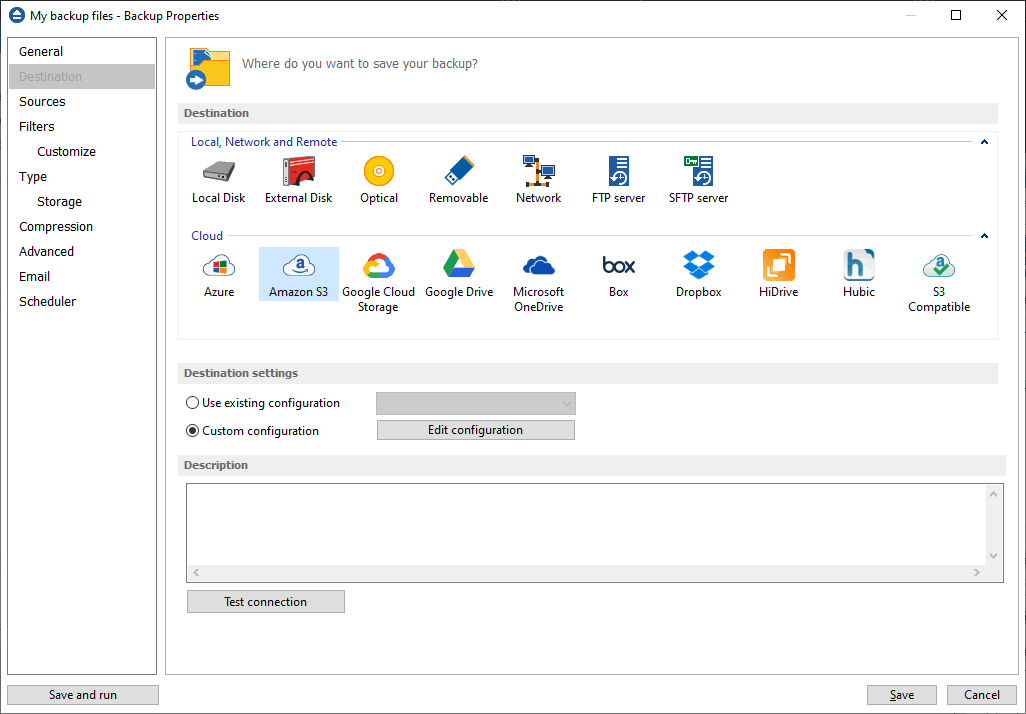
Task: Open the Advanced settings page
Action: tap(82, 251)
